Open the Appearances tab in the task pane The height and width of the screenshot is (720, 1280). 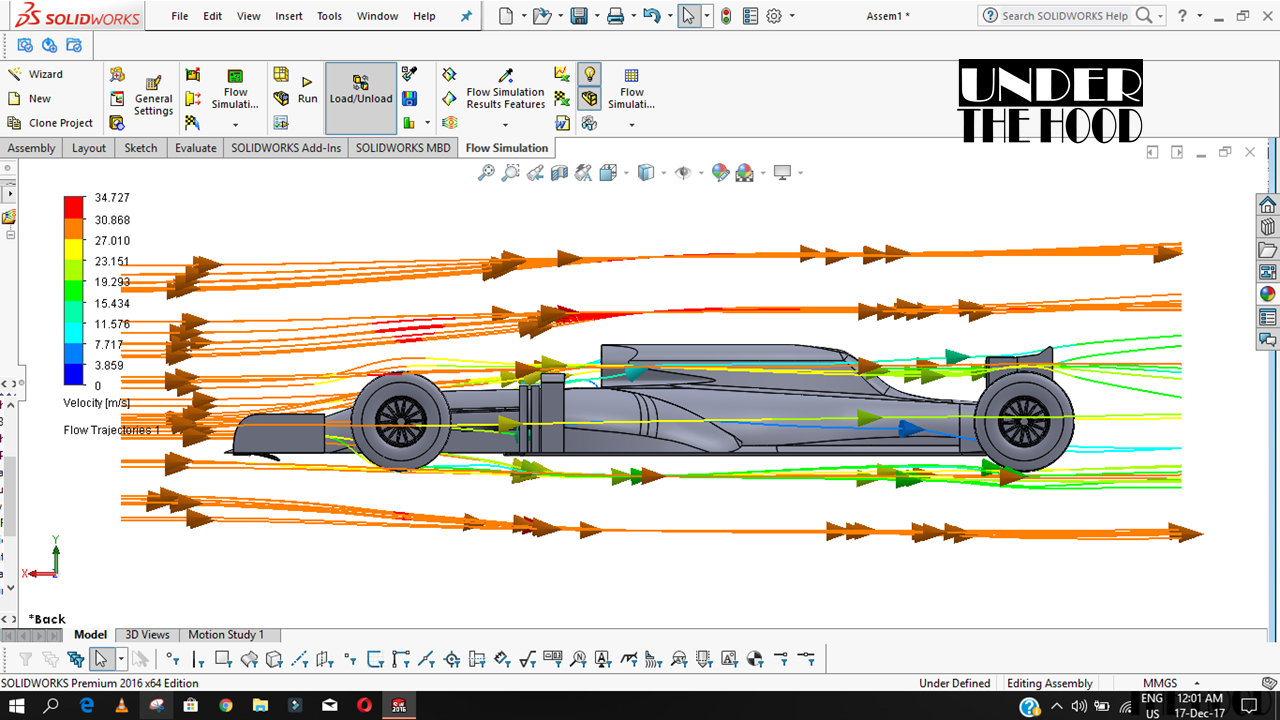tap(1268, 294)
